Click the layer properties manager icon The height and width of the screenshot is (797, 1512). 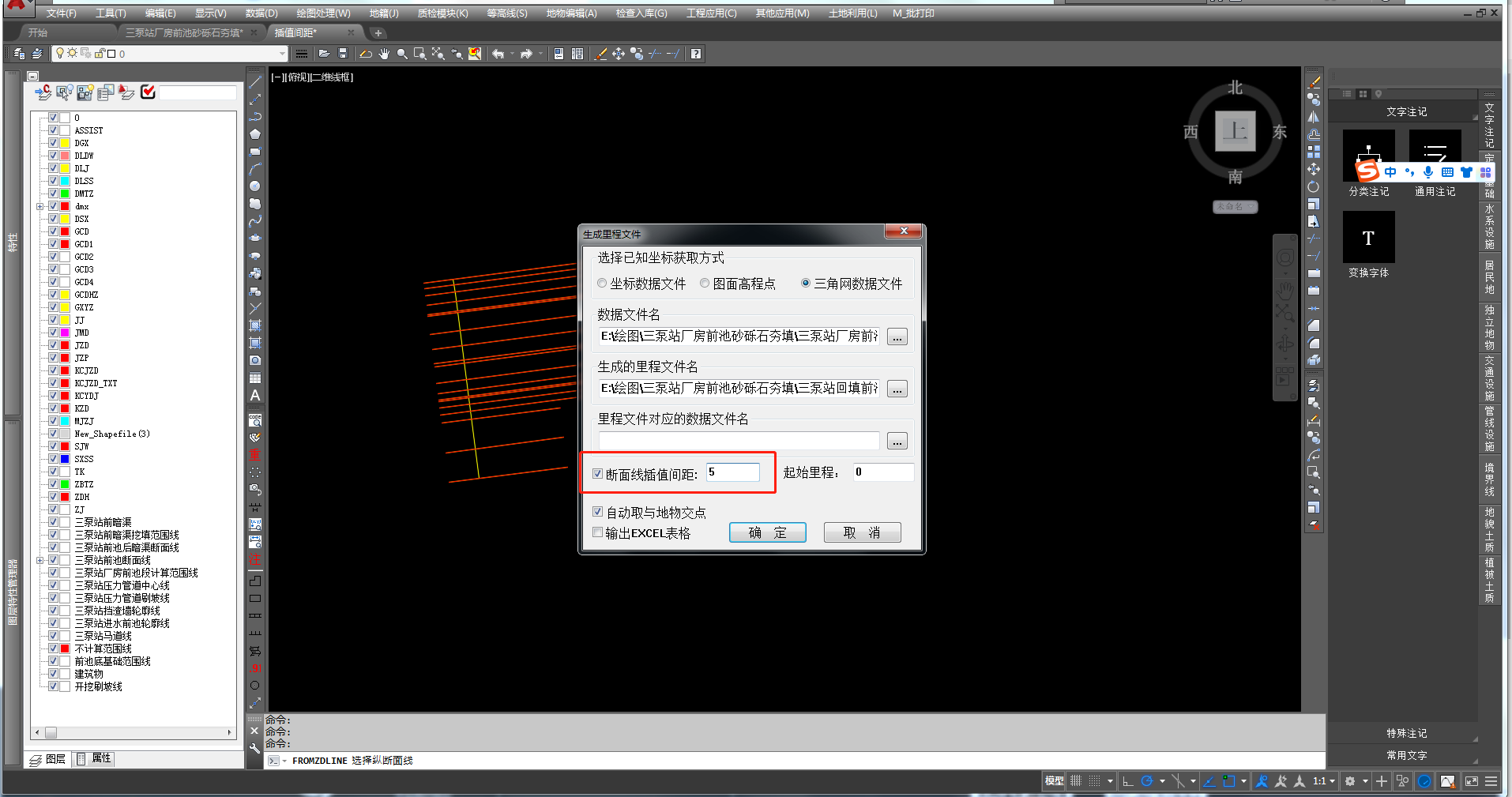click(19, 54)
